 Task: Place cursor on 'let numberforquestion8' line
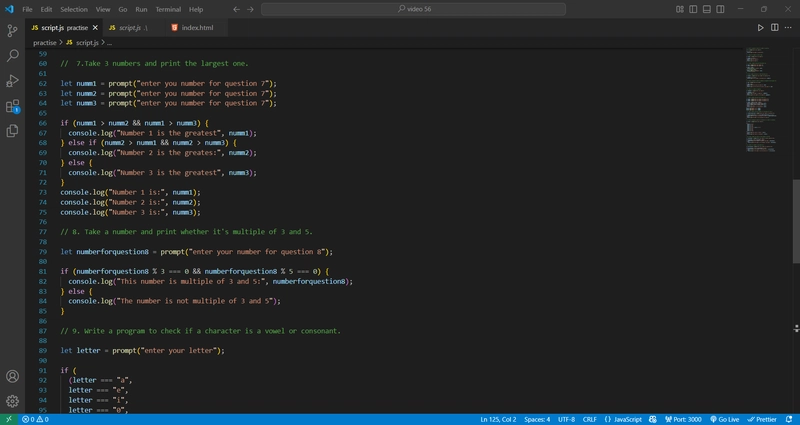click(x=196, y=252)
